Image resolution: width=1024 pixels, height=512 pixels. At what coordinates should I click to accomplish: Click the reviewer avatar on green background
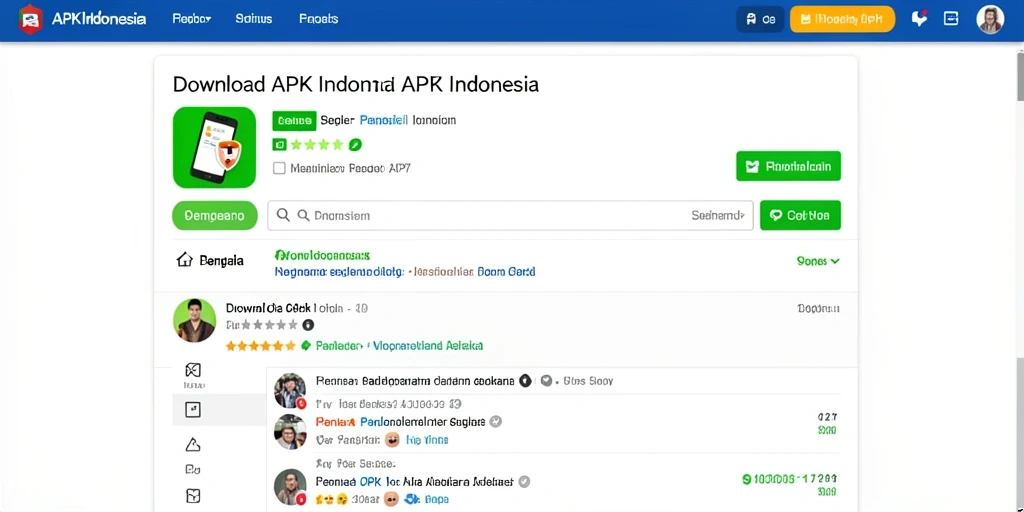(195, 320)
